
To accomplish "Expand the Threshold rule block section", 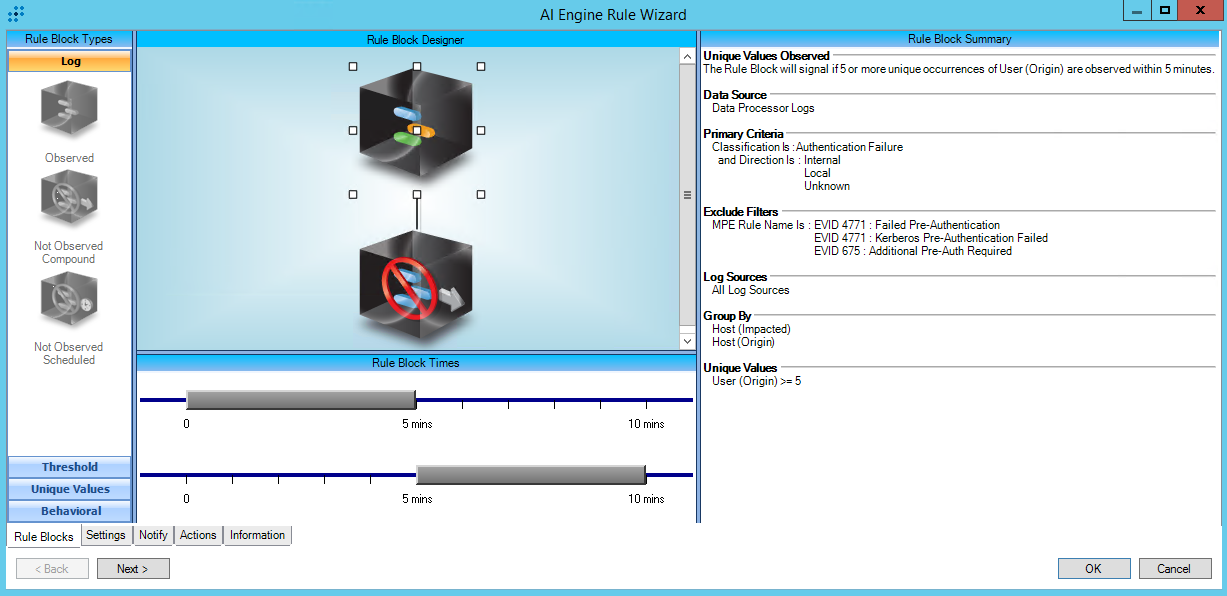I will point(70,467).
